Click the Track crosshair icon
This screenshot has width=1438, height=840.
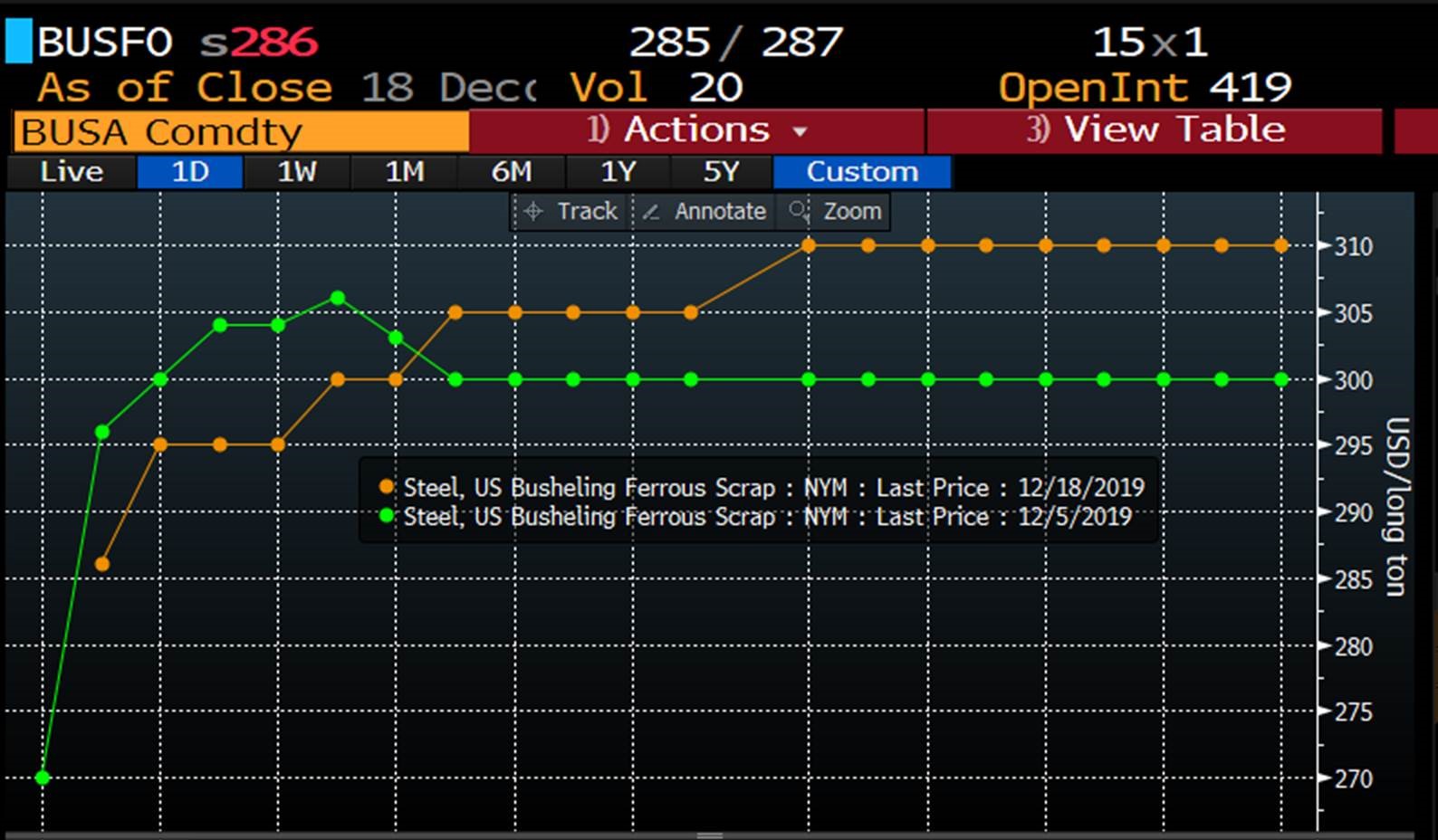coord(533,212)
